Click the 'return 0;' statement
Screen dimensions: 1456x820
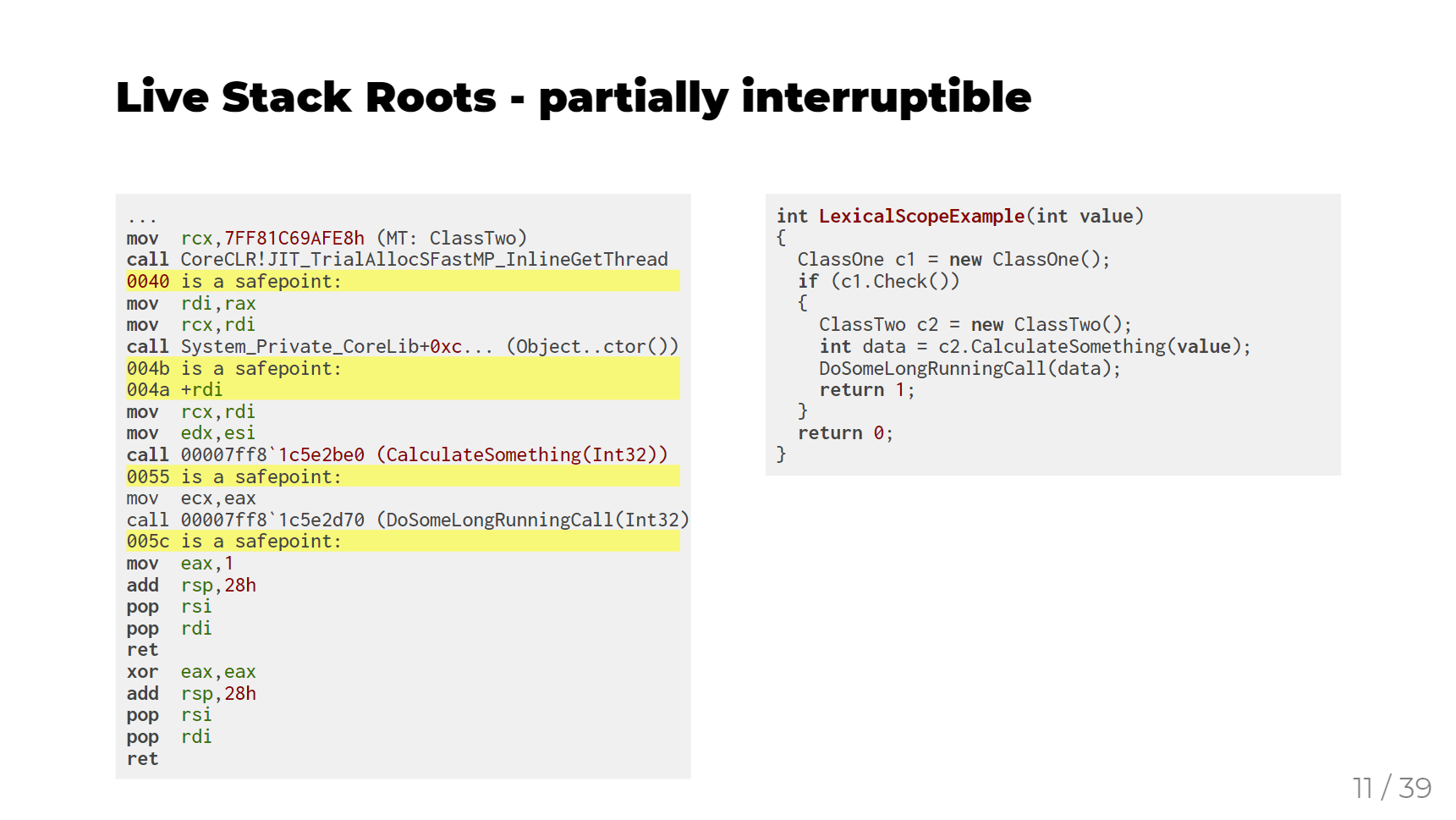[845, 432]
